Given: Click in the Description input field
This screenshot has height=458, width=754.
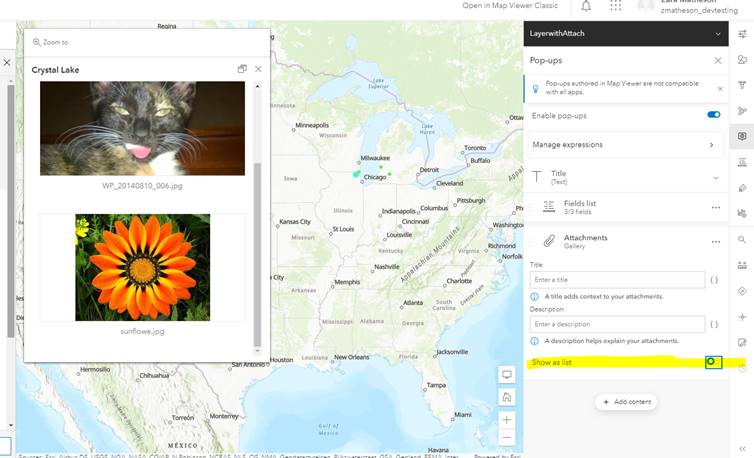Looking at the screenshot, I should 617,324.
